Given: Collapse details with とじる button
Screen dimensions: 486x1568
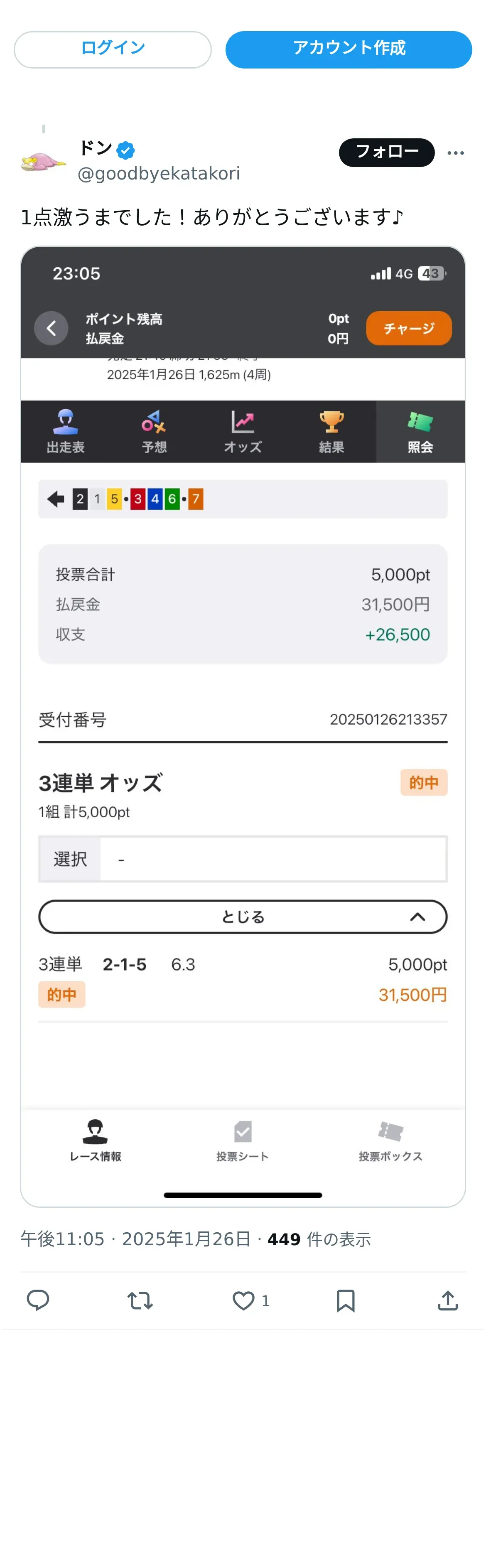Looking at the screenshot, I should pos(243,917).
